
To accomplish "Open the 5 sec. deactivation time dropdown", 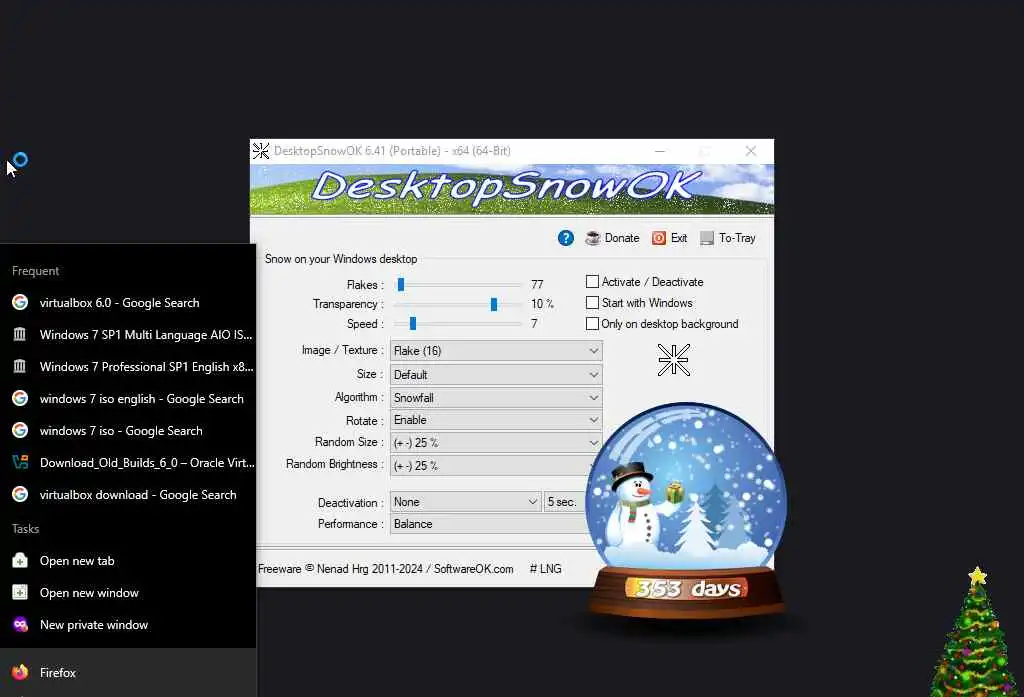I will [565, 502].
